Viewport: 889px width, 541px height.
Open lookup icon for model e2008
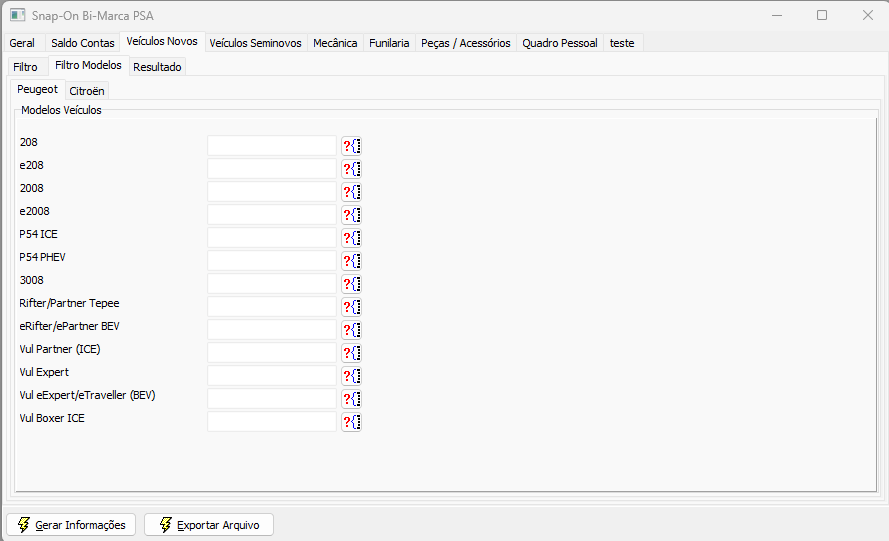click(x=352, y=215)
